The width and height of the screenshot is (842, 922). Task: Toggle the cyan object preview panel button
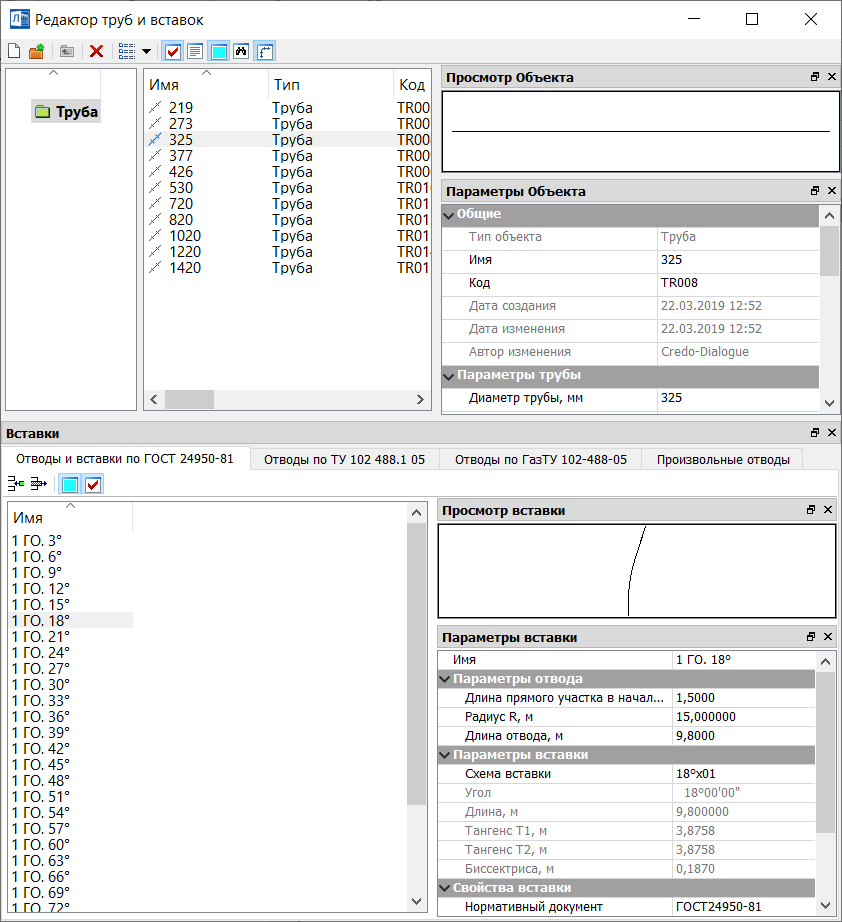219,52
